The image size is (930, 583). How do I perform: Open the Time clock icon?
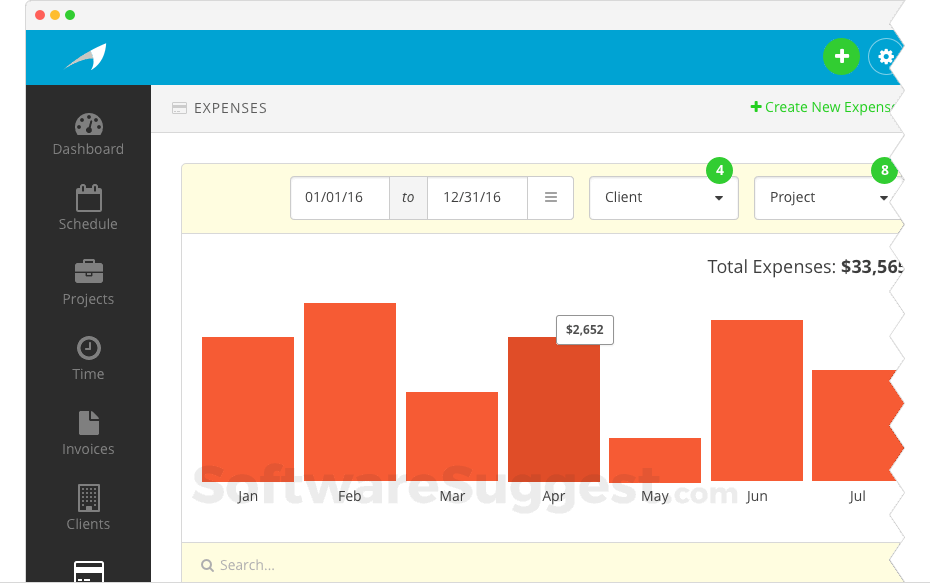tap(89, 348)
